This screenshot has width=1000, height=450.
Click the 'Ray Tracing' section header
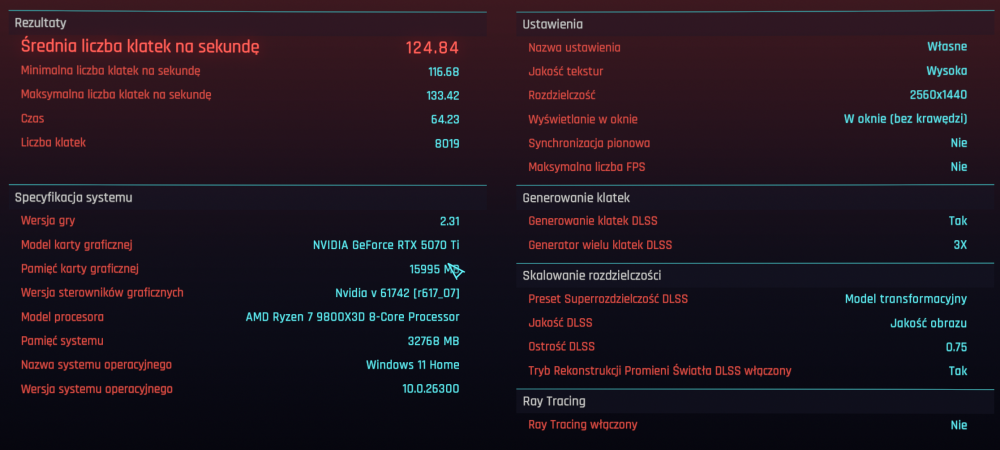(554, 402)
